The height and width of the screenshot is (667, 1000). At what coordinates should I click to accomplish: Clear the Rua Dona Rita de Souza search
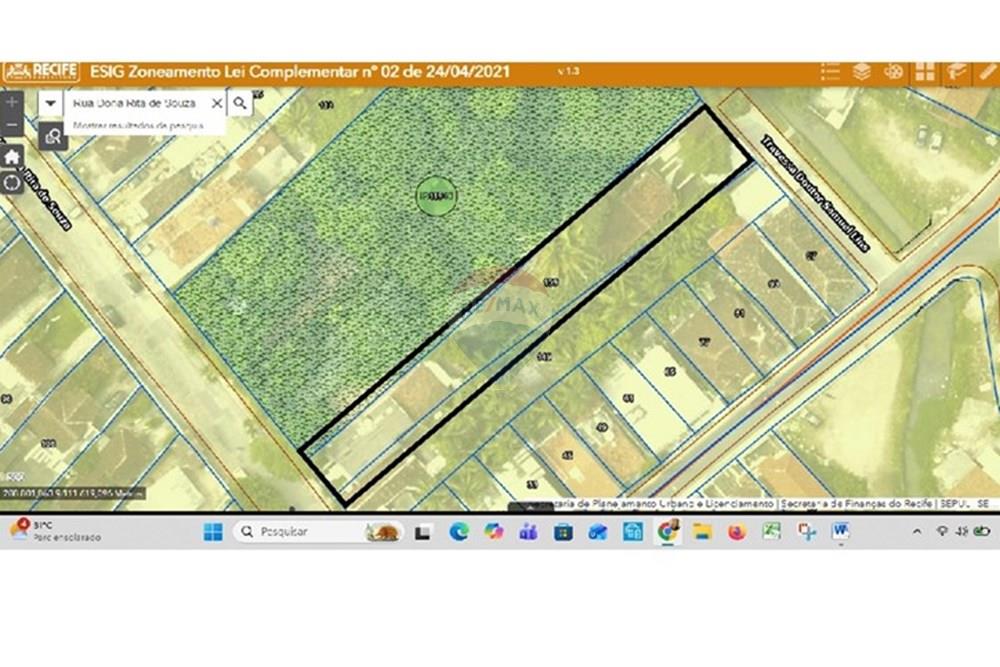[216, 103]
